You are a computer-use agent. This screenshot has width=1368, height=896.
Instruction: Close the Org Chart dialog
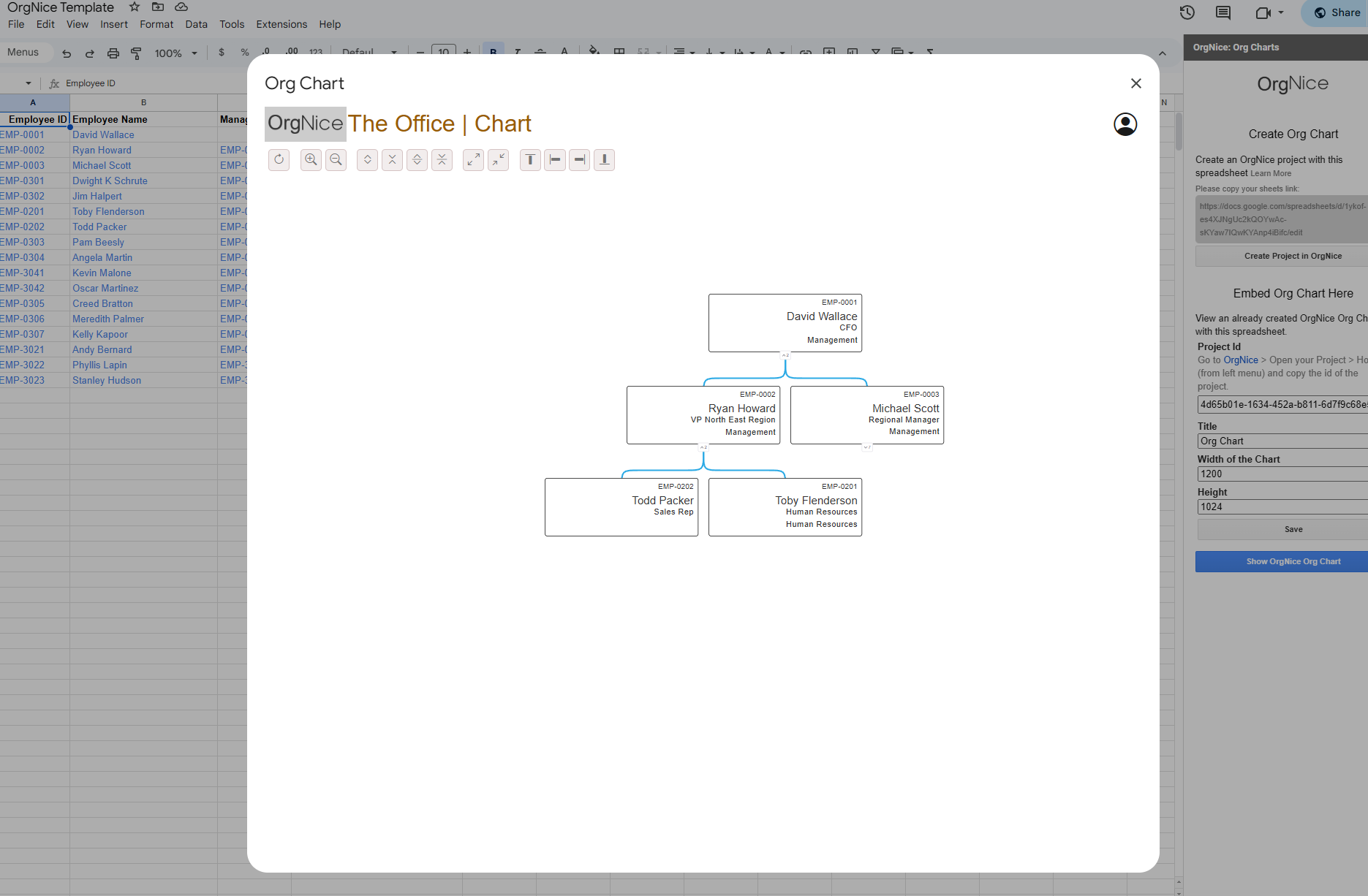1136,83
